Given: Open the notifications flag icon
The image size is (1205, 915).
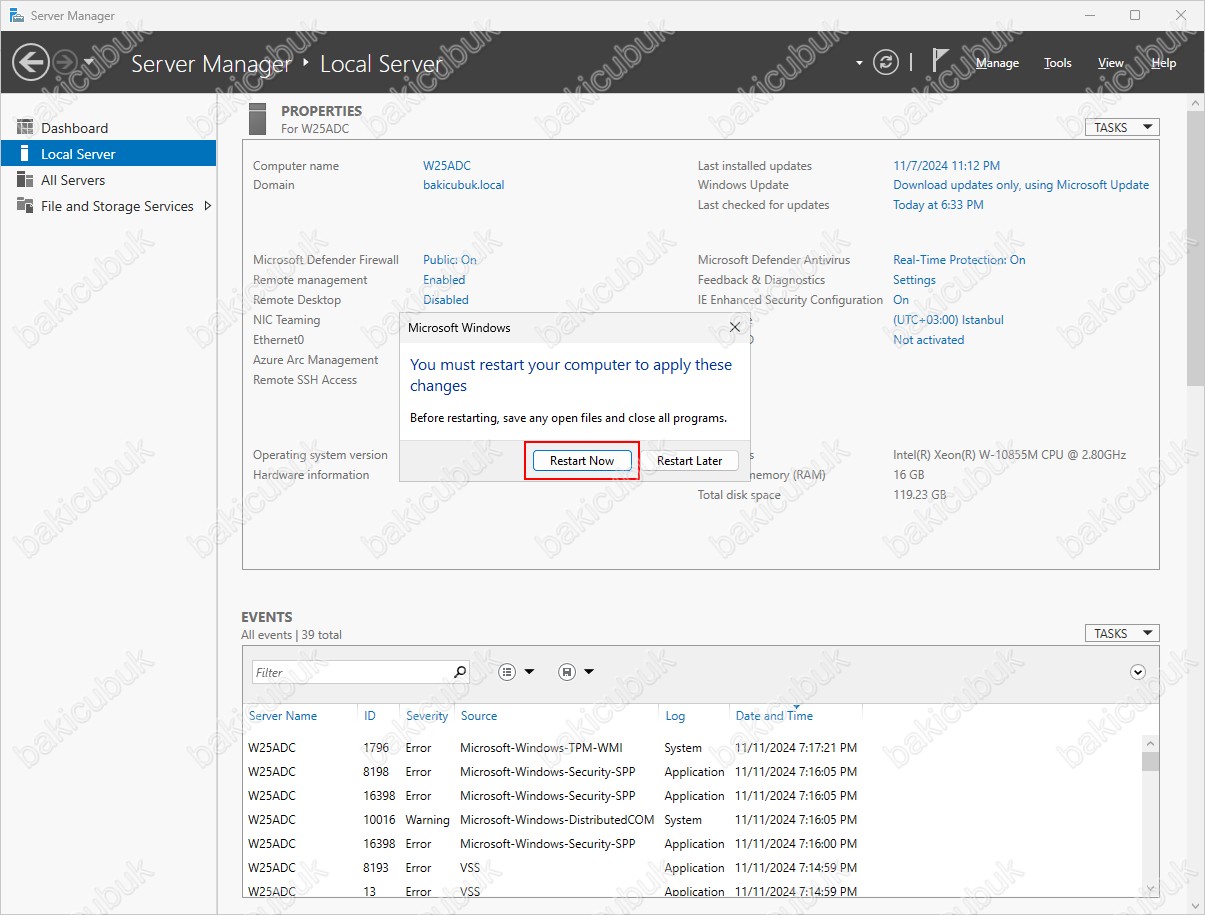Looking at the screenshot, I should point(940,61).
